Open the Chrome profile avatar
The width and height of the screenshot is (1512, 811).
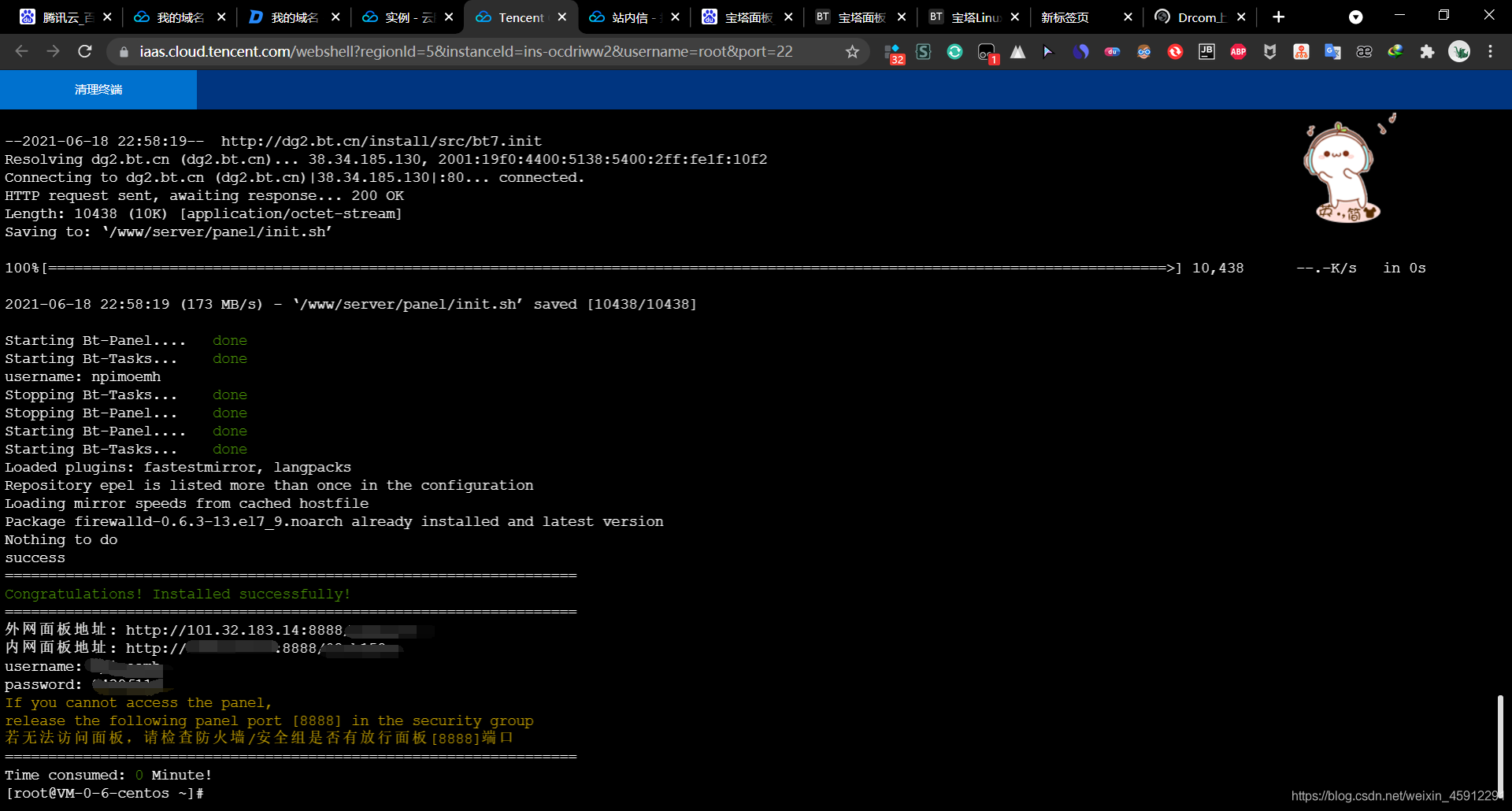(x=1459, y=51)
